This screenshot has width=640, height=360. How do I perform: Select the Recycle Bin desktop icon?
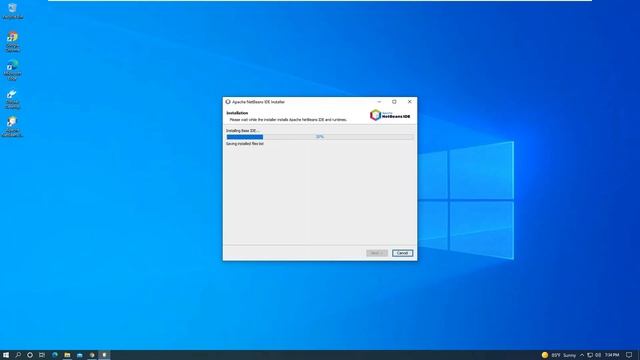pyautogui.click(x=12, y=11)
